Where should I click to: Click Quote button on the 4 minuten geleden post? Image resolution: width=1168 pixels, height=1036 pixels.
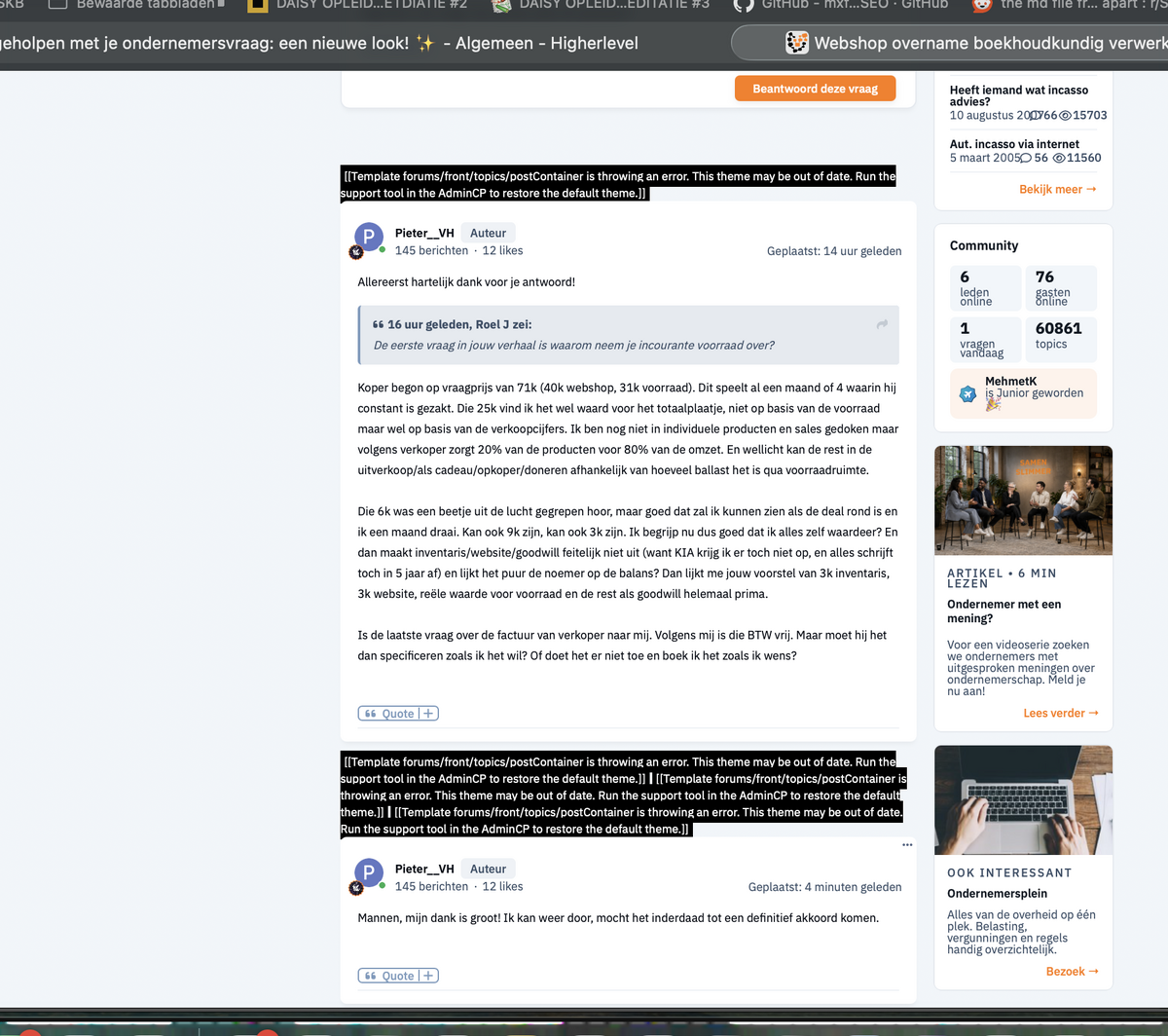[x=388, y=976]
